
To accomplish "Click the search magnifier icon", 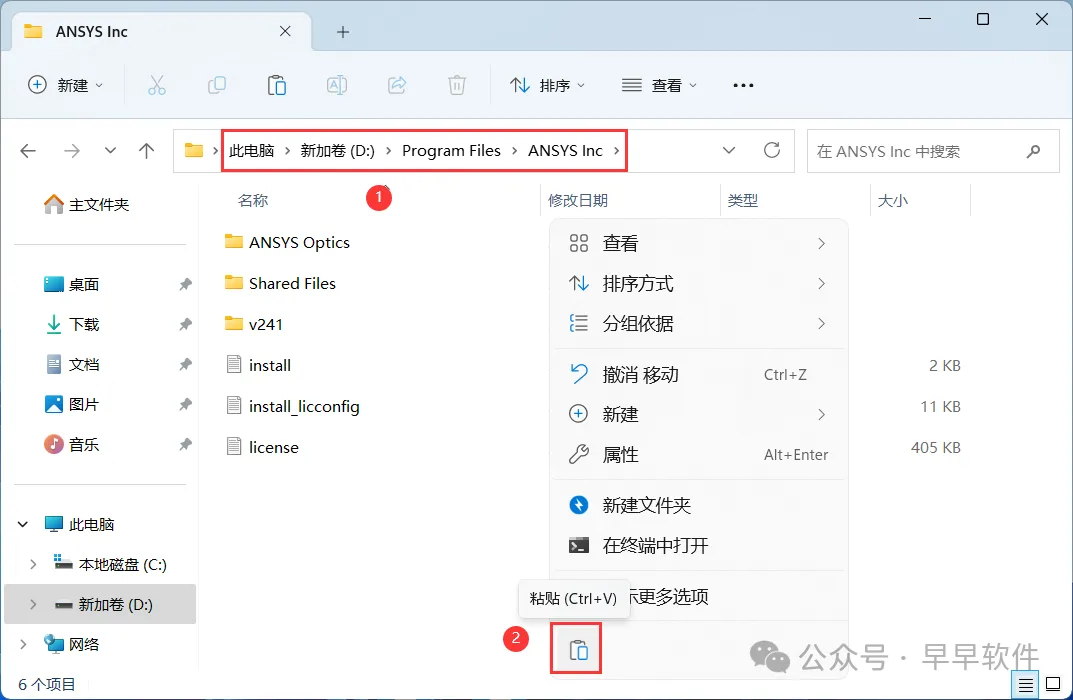I will tap(1033, 151).
